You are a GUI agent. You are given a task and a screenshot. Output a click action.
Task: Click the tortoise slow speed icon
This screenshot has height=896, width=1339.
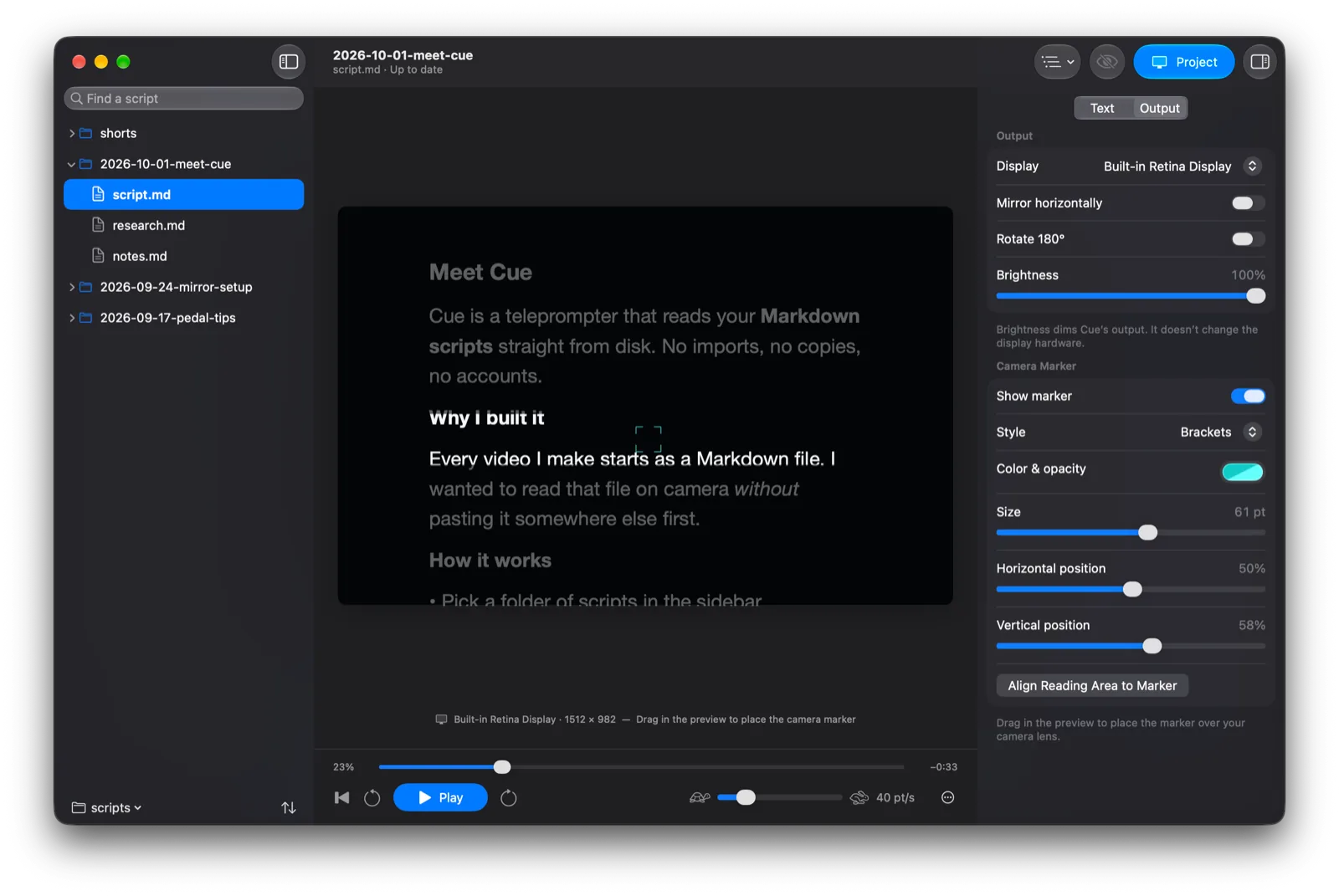pos(700,798)
